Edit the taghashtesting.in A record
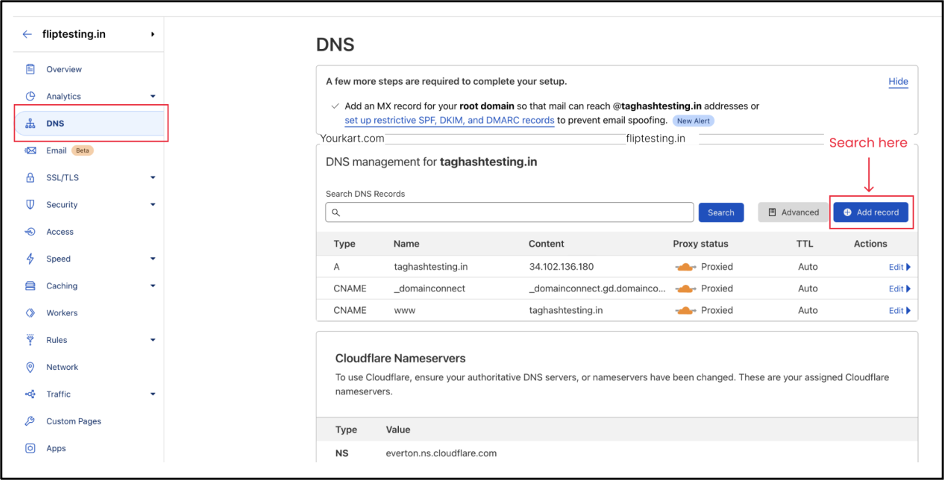Image resolution: width=945 pixels, height=481 pixels. (900, 267)
